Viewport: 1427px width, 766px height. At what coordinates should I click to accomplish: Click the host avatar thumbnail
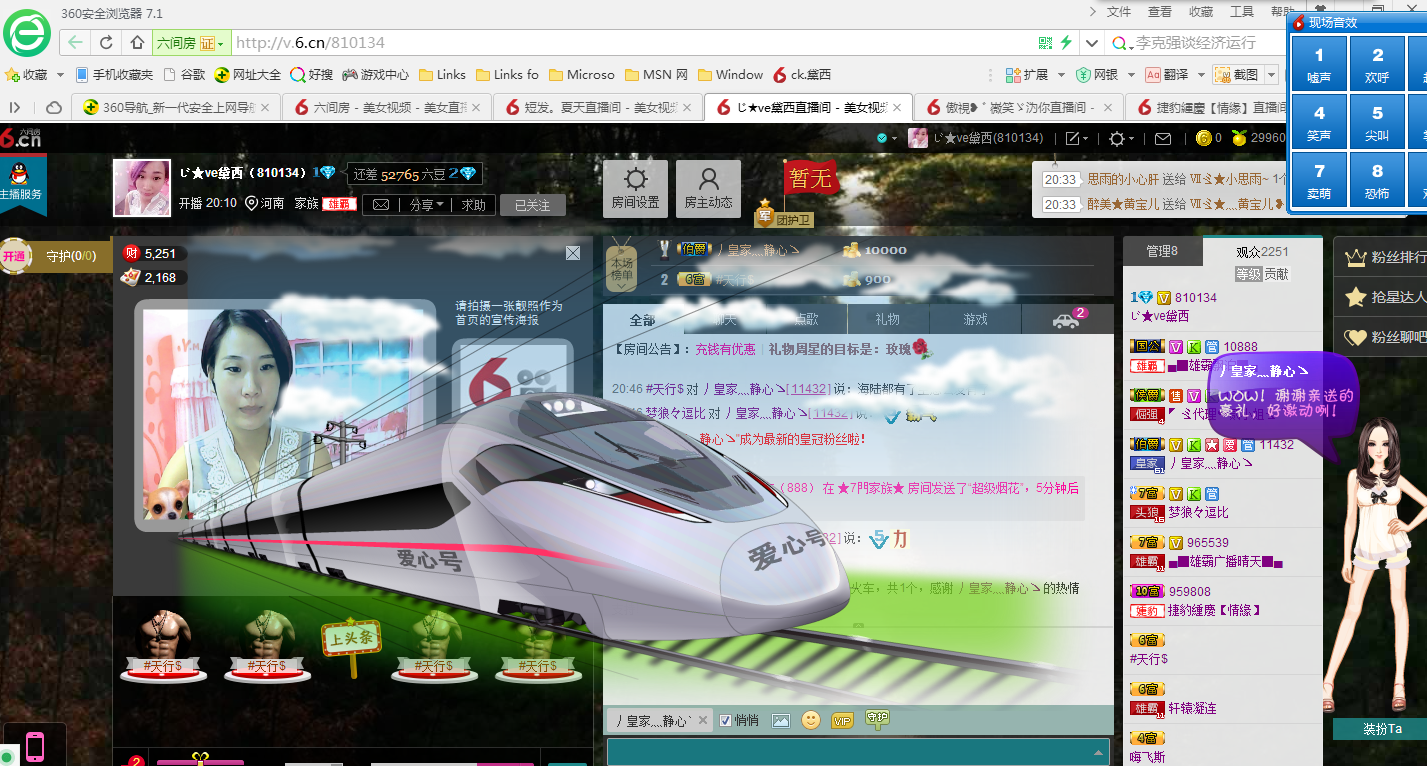click(x=142, y=188)
